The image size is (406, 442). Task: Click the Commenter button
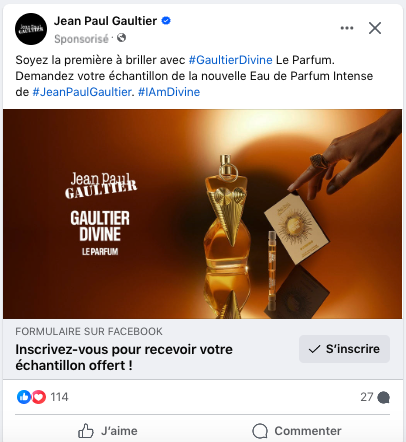click(297, 431)
